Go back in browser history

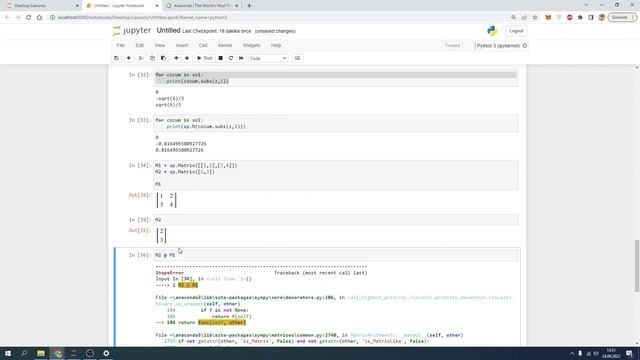(7, 18)
